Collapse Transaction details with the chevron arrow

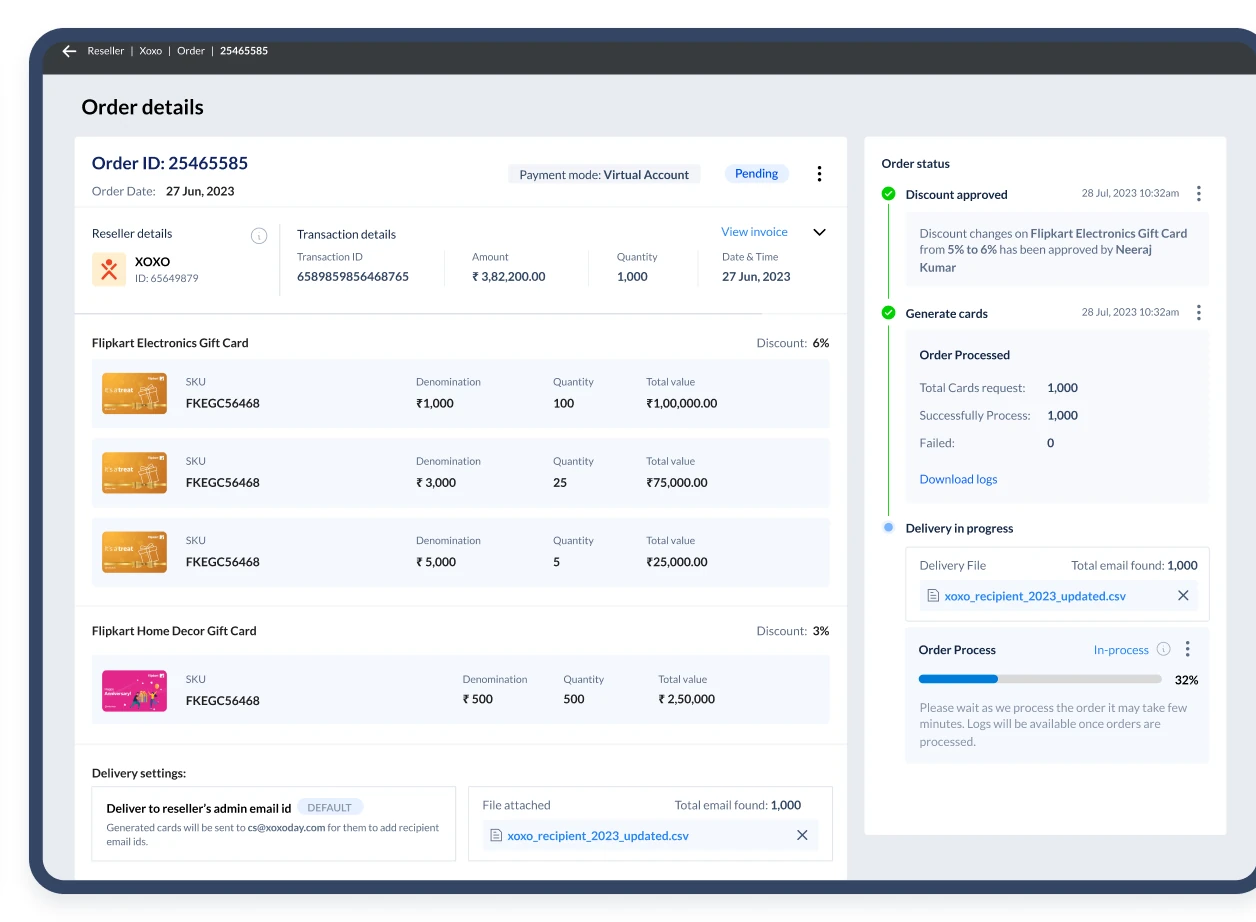coord(819,232)
